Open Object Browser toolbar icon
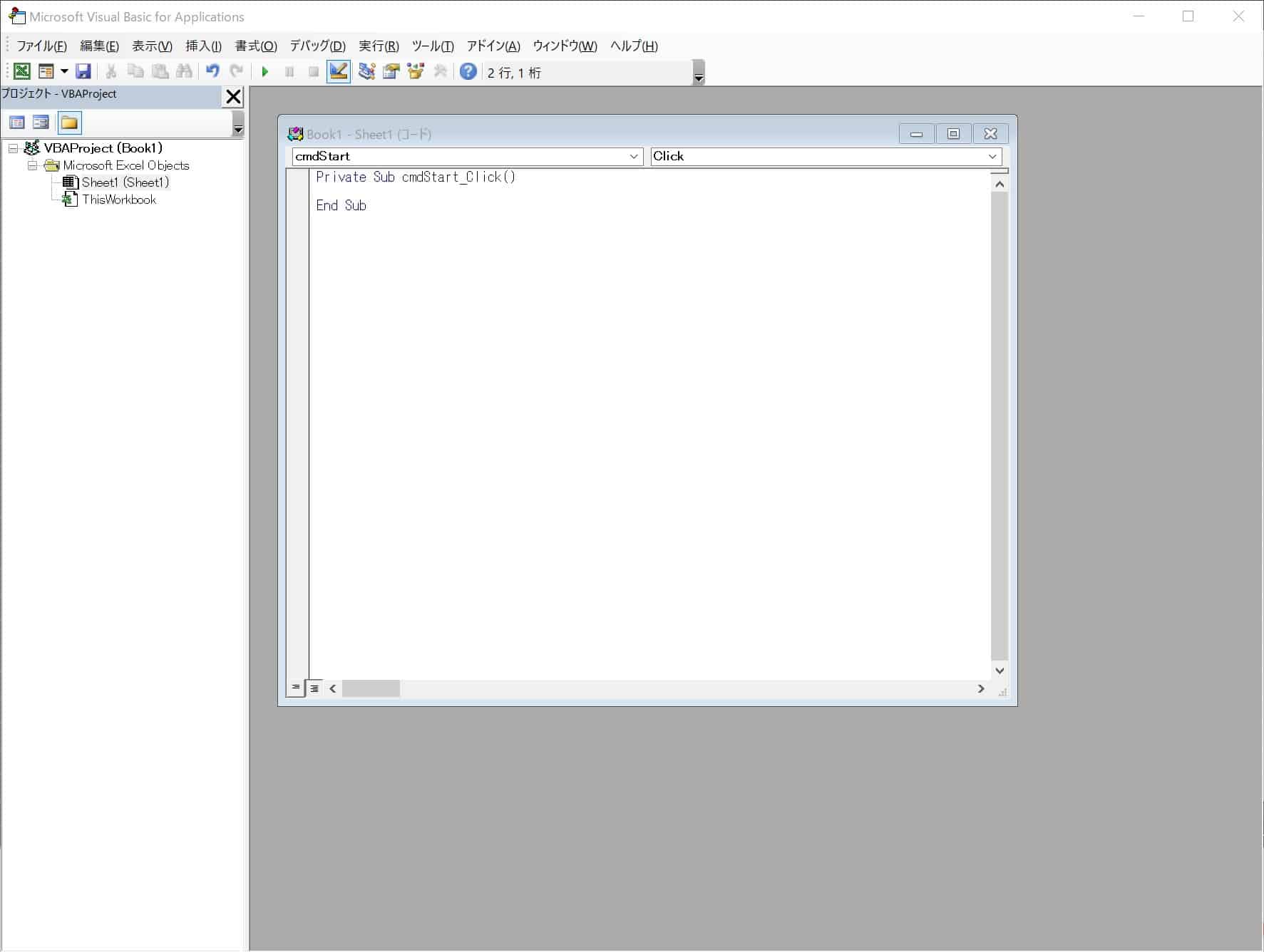Screen dimensions: 1264x952 pyautogui.click(x=416, y=71)
